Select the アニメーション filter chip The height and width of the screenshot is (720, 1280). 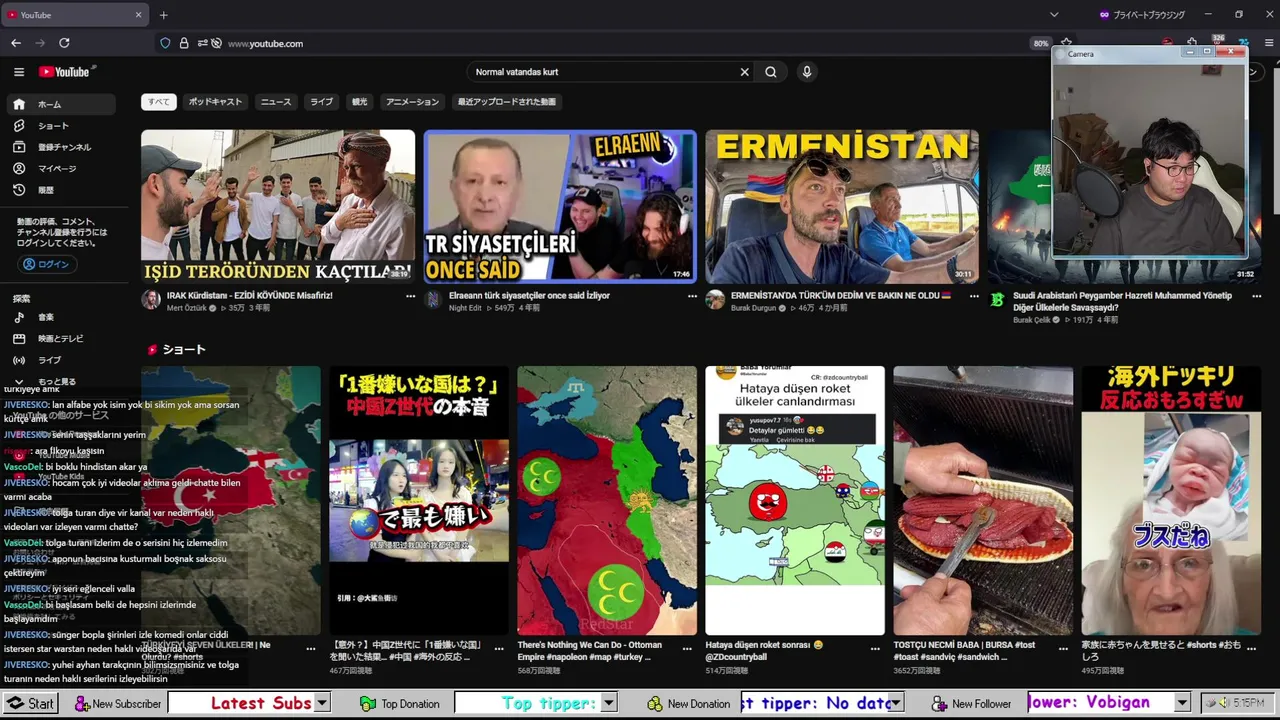click(412, 101)
